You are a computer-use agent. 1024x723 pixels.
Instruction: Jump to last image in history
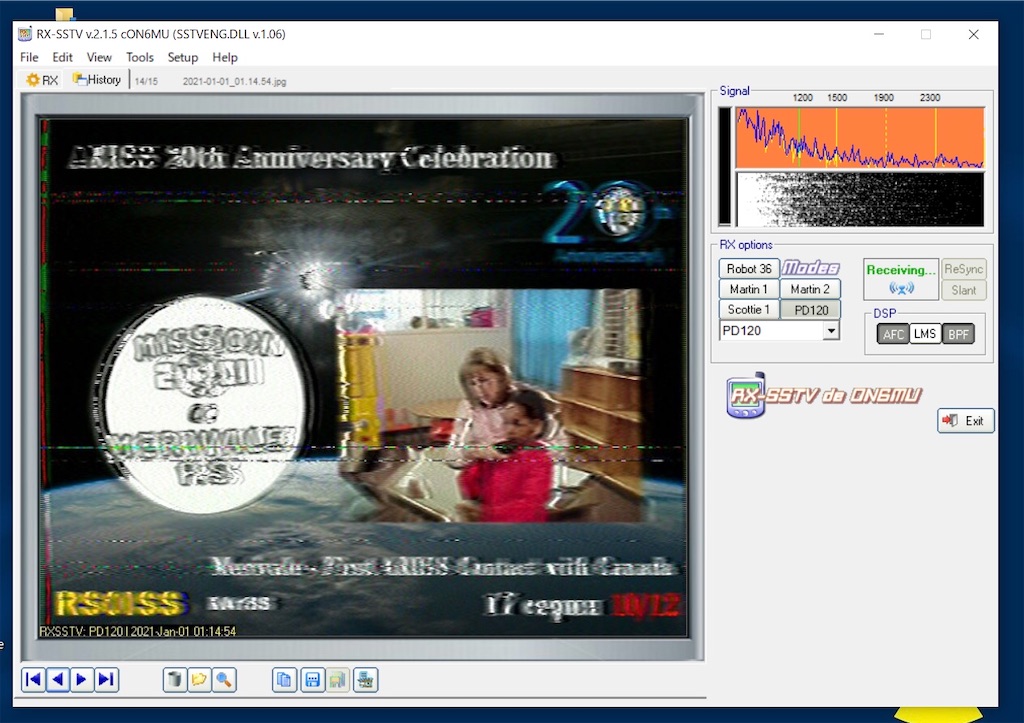pyautogui.click(x=106, y=679)
